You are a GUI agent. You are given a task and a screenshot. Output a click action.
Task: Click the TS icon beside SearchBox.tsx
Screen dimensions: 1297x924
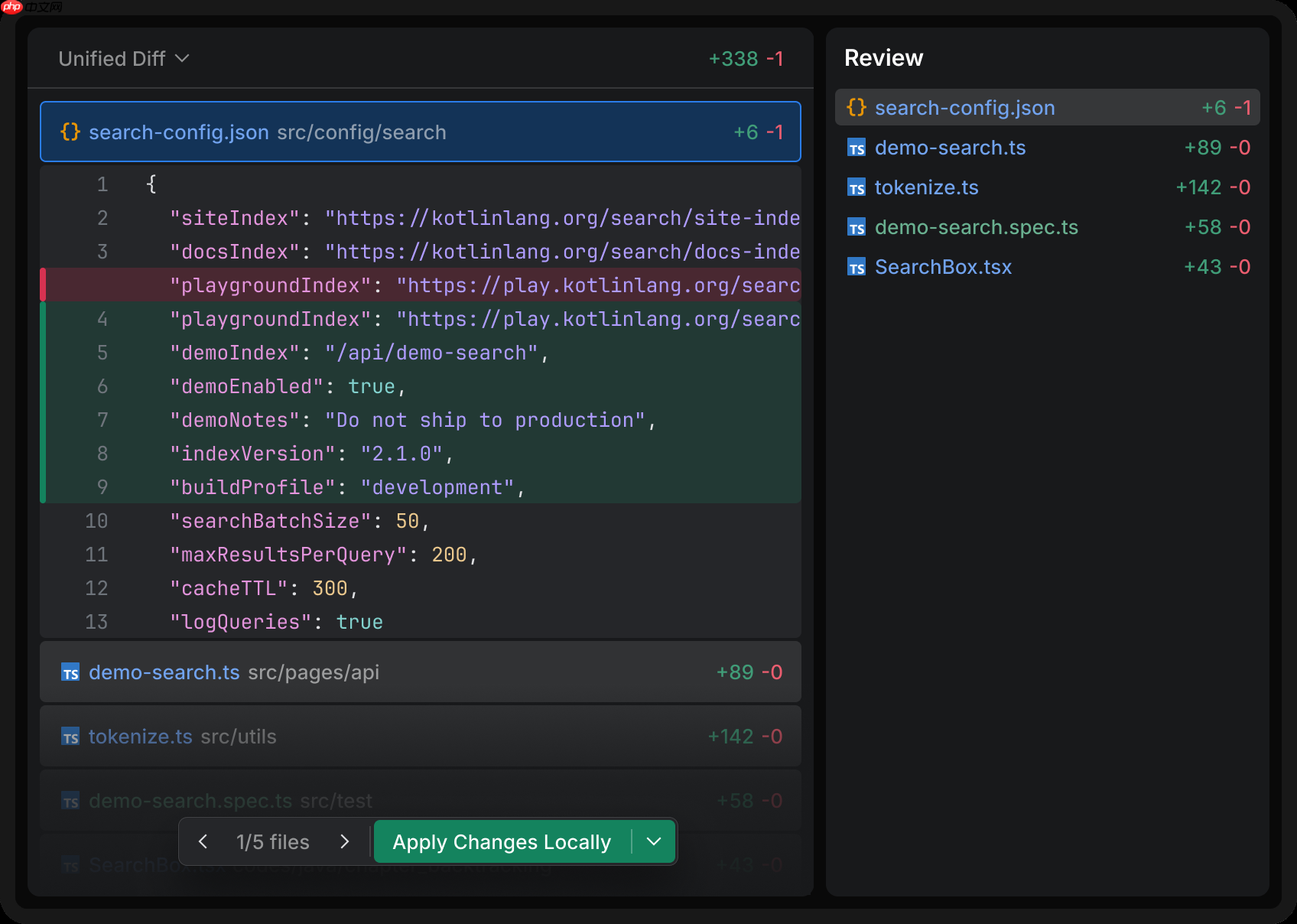pyautogui.click(x=857, y=267)
